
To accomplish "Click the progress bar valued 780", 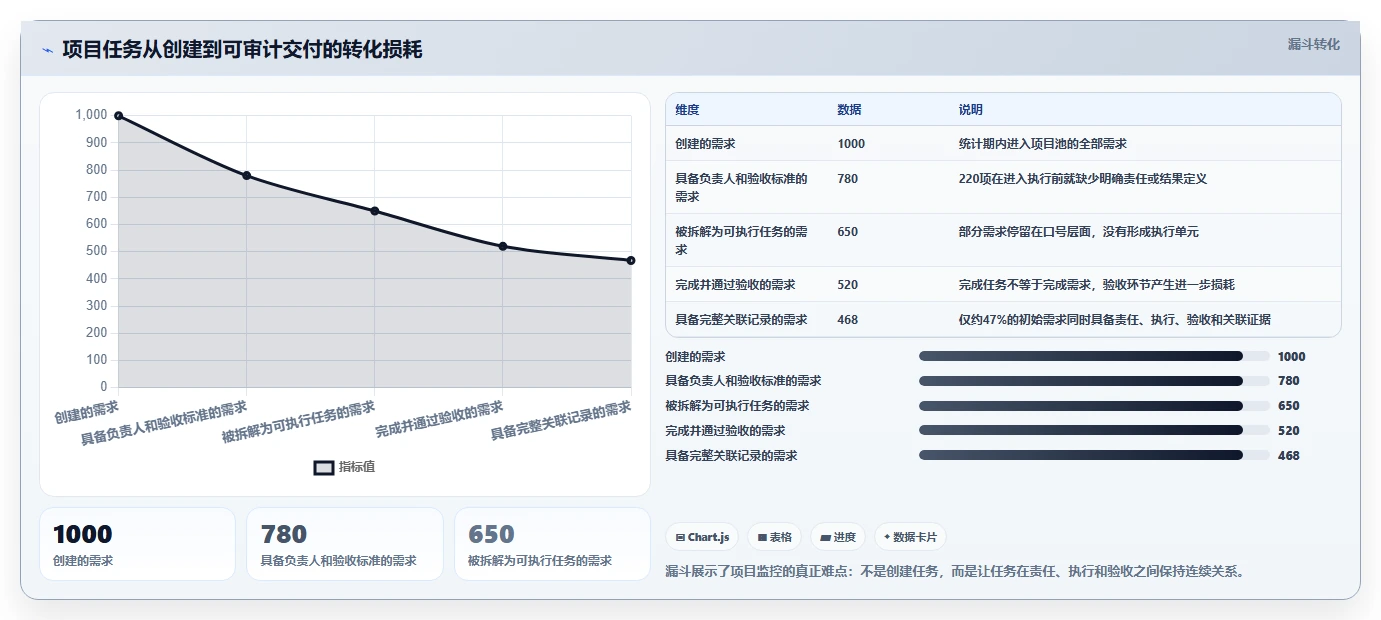I will (x=1094, y=381).
